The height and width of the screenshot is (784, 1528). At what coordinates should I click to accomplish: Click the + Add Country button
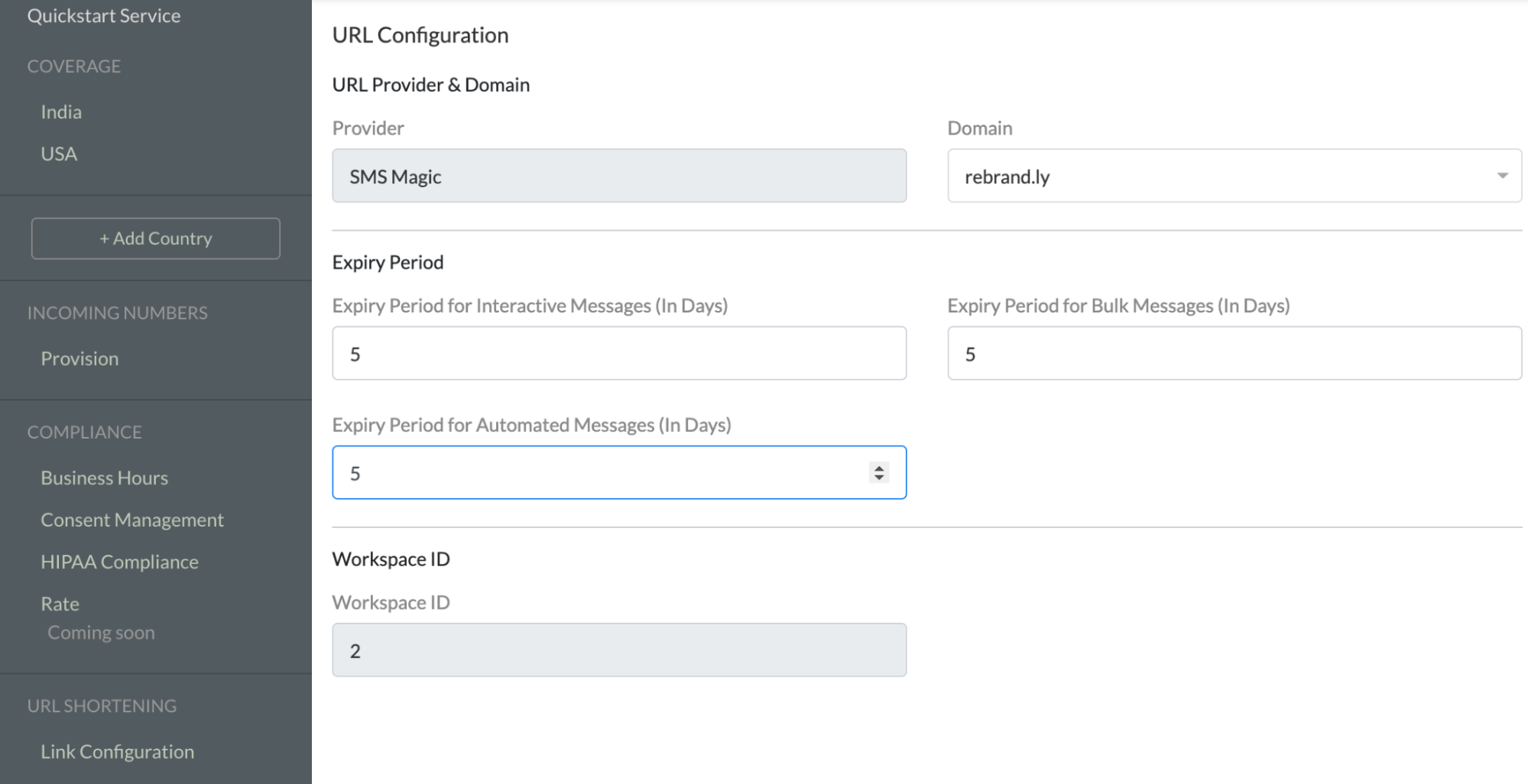[155, 238]
